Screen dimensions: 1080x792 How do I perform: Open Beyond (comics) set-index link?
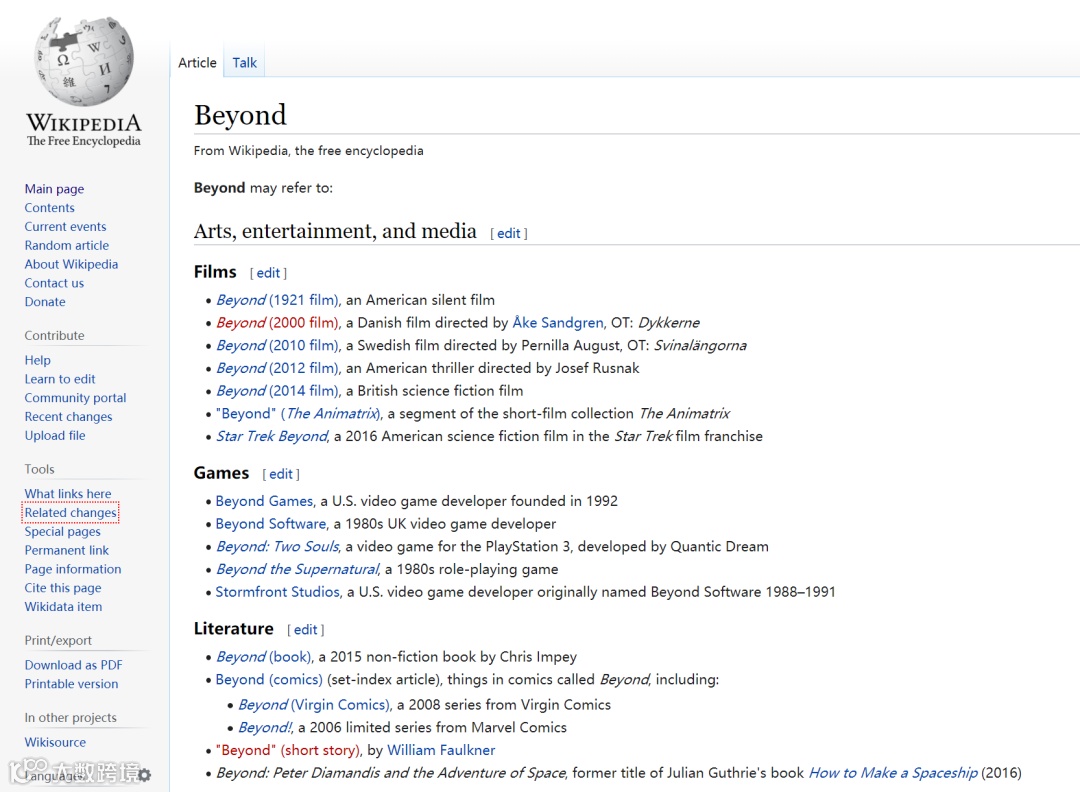coord(269,680)
